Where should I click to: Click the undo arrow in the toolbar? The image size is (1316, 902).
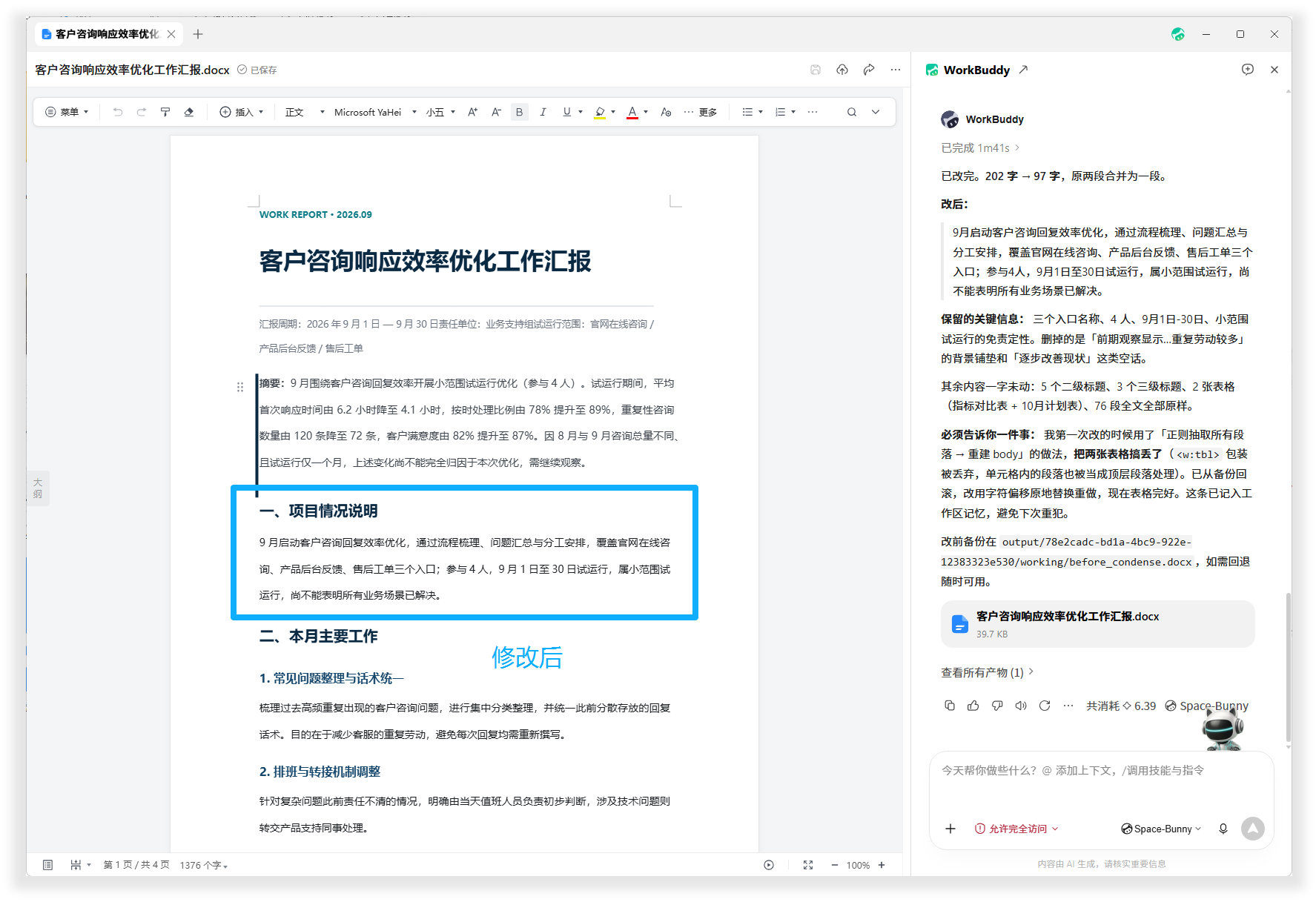pyautogui.click(x=118, y=112)
